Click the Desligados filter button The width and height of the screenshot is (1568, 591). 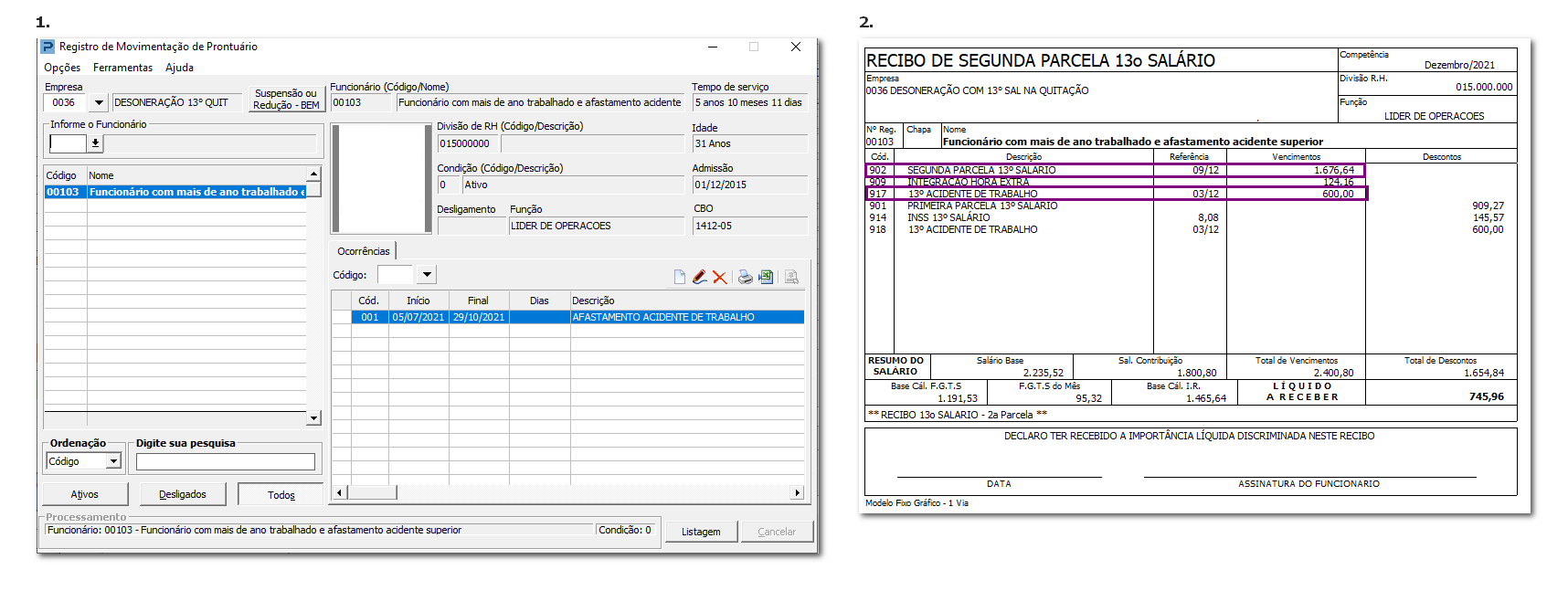183,494
